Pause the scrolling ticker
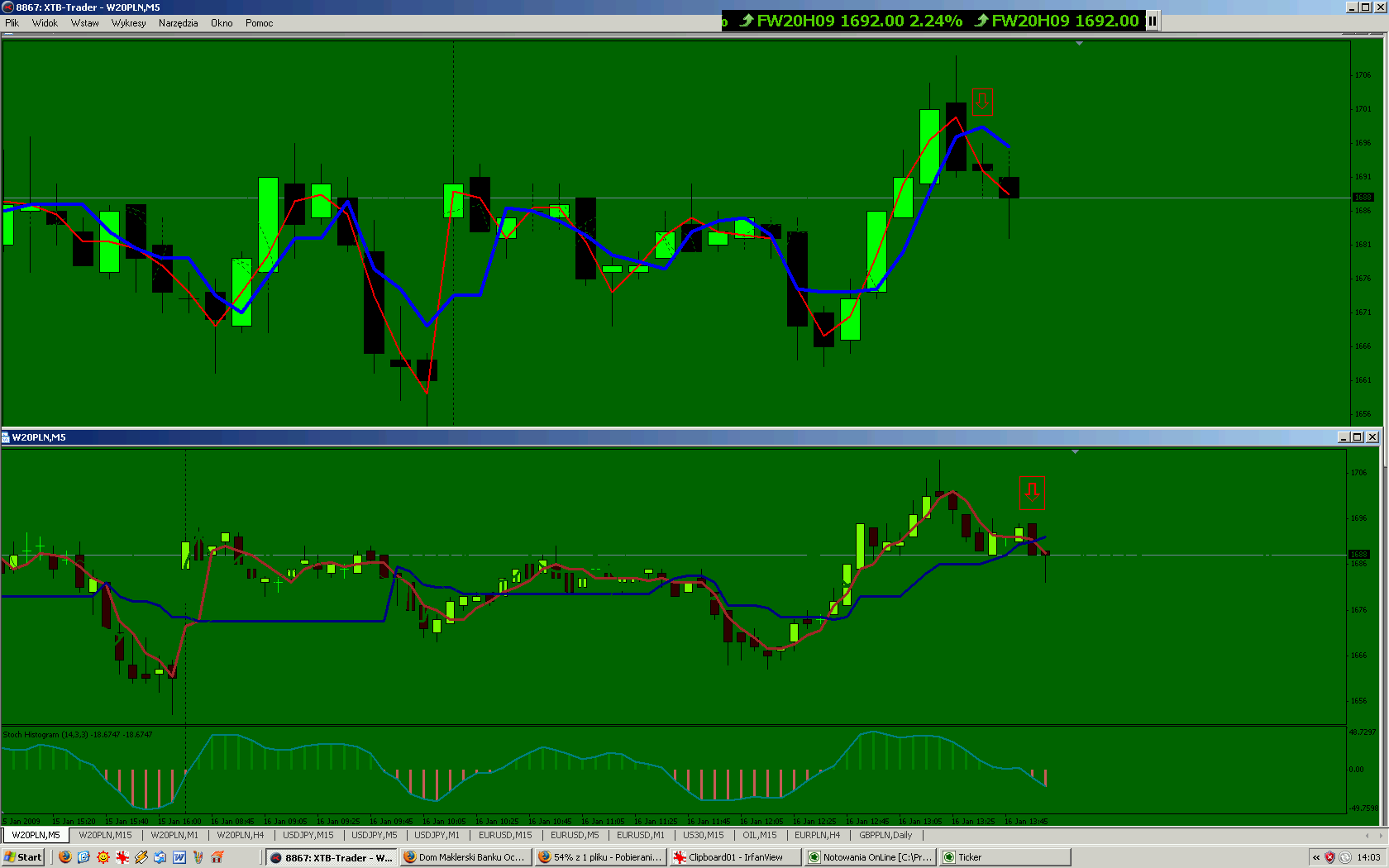1389x868 pixels. coord(1152,21)
